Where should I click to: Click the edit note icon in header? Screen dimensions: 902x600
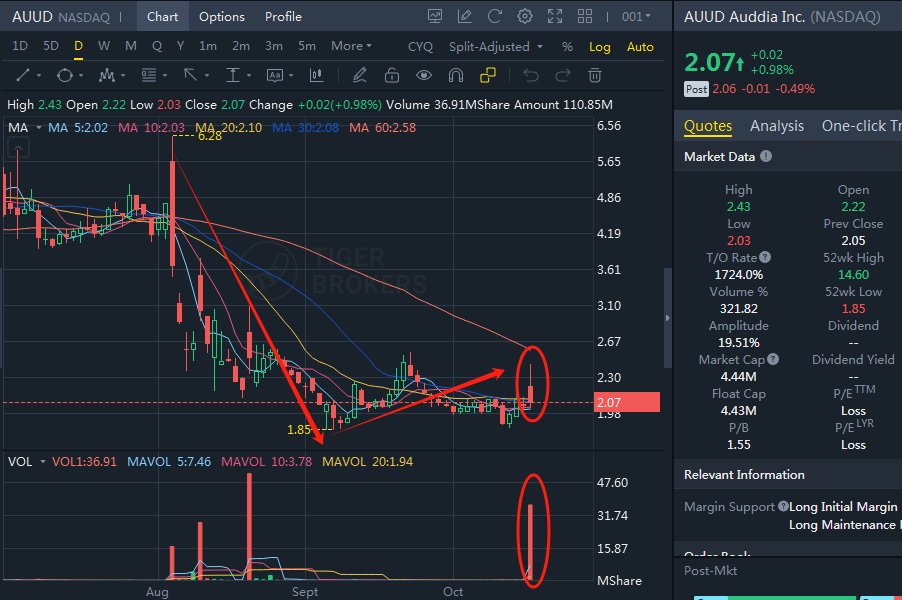coord(464,17)
